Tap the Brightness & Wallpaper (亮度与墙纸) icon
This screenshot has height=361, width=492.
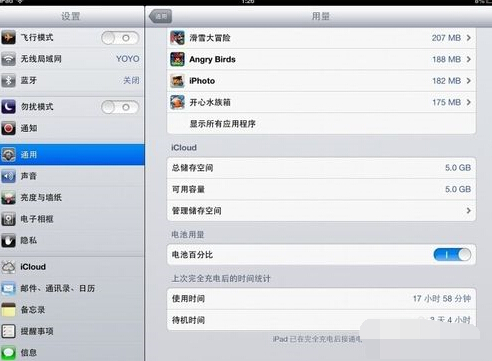(8, 197)
